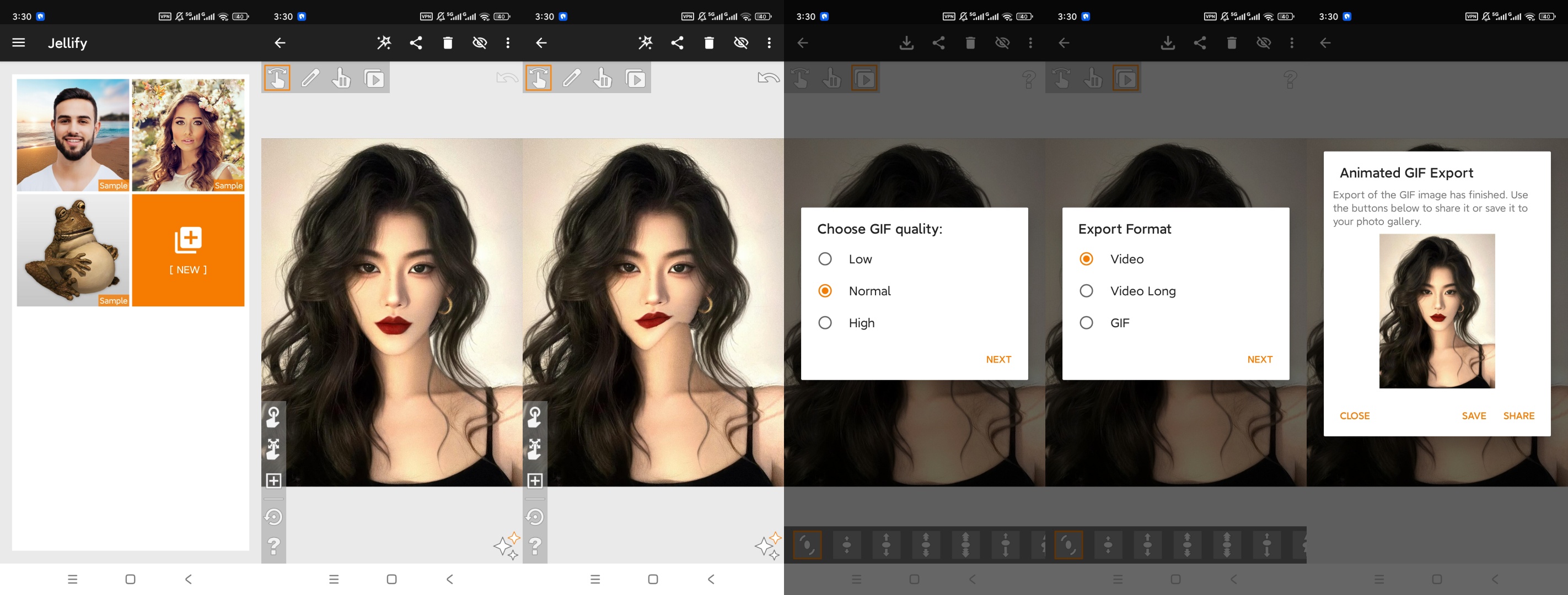Tap NEXT in Export Format dialog

(1259, 360)
